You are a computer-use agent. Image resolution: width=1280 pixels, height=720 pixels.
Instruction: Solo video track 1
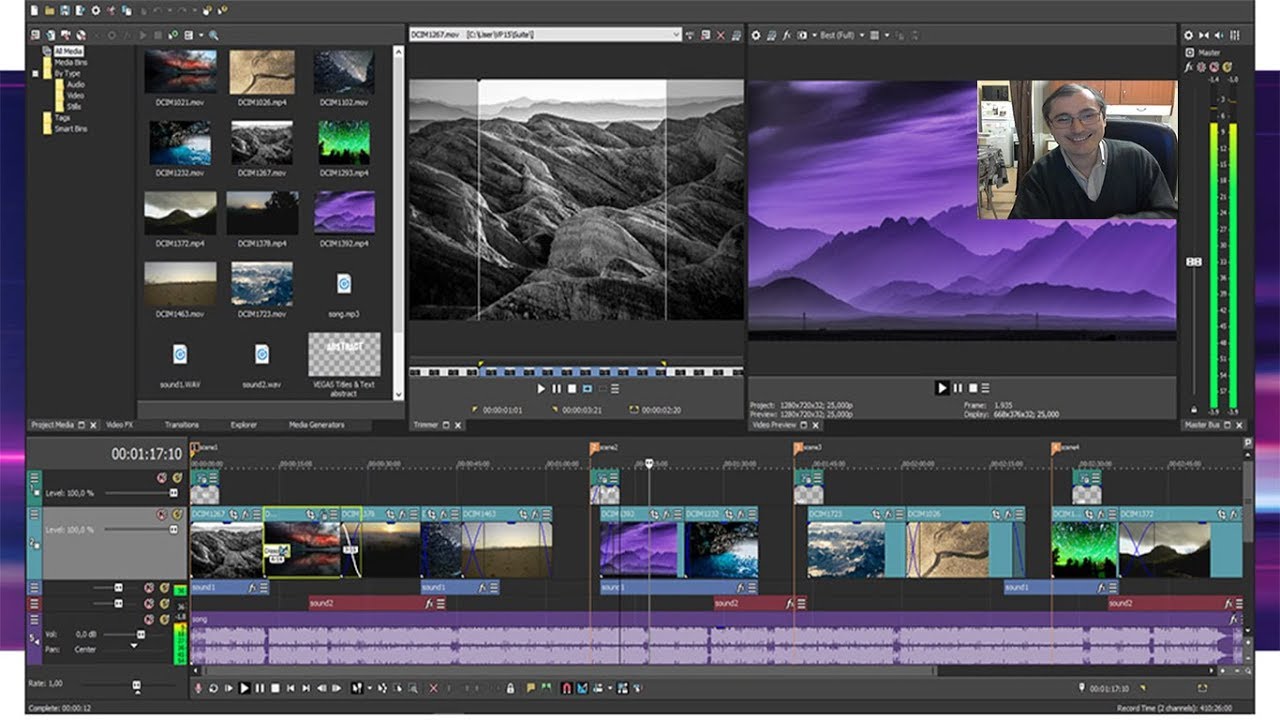point(177,478)
